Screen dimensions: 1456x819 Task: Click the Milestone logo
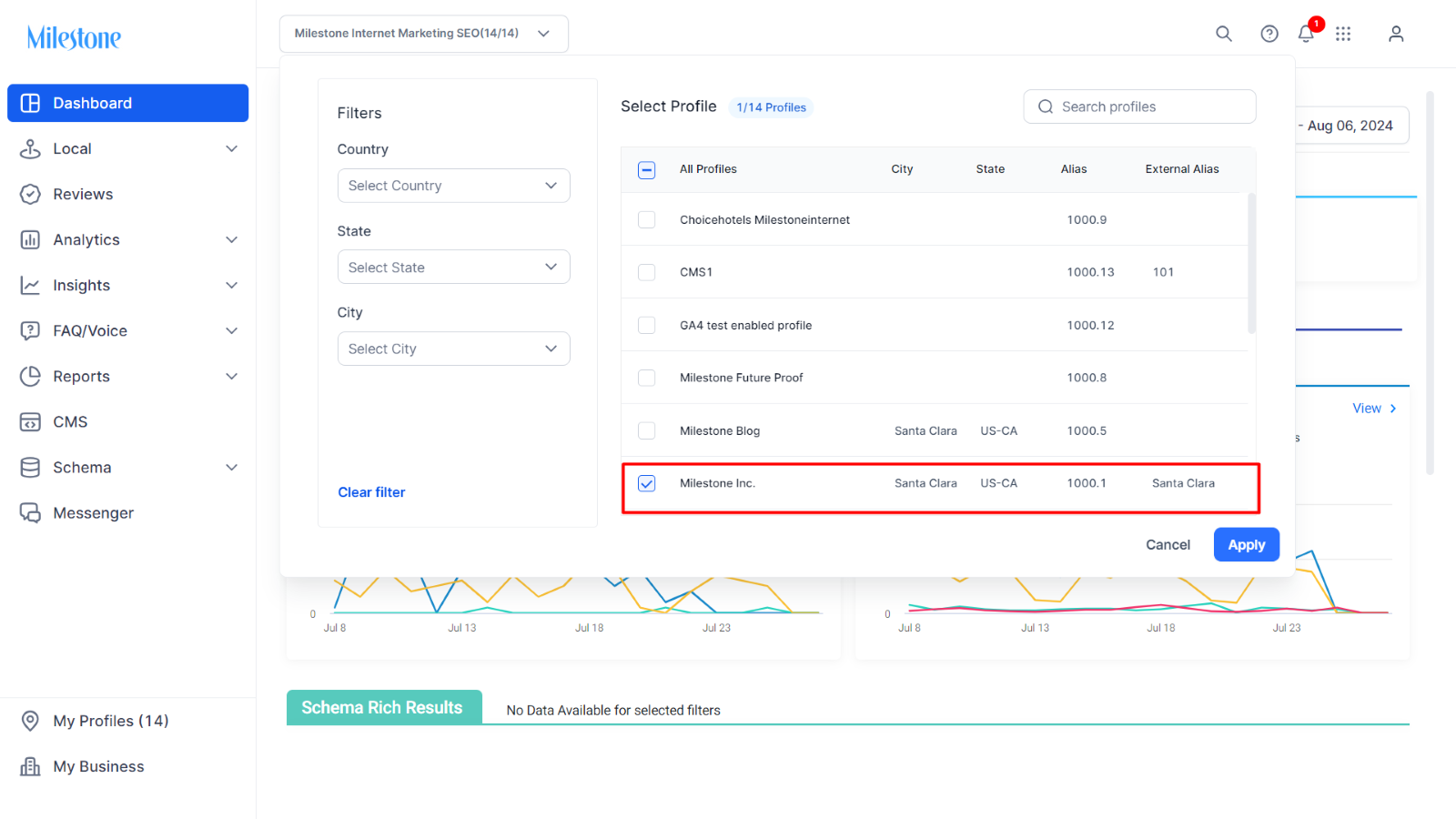coord(74,37)
